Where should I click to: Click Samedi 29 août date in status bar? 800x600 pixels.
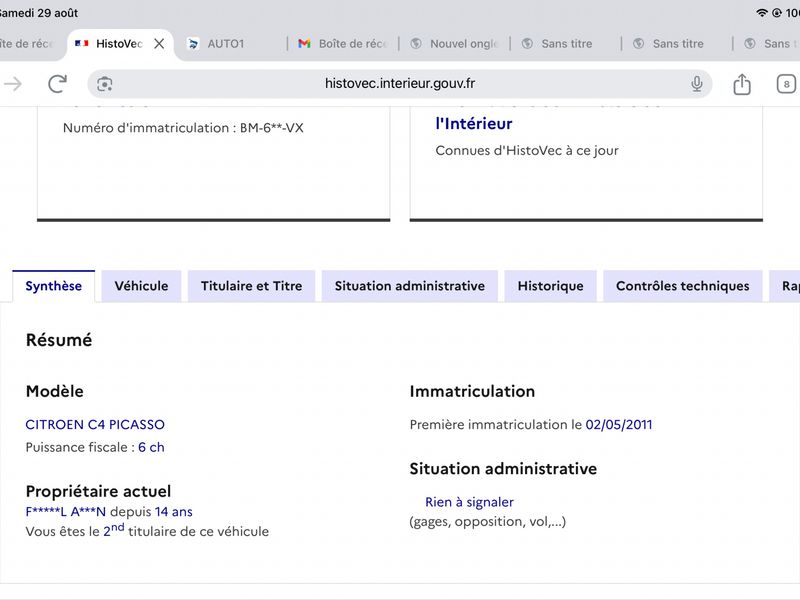[x=39, y=13]
